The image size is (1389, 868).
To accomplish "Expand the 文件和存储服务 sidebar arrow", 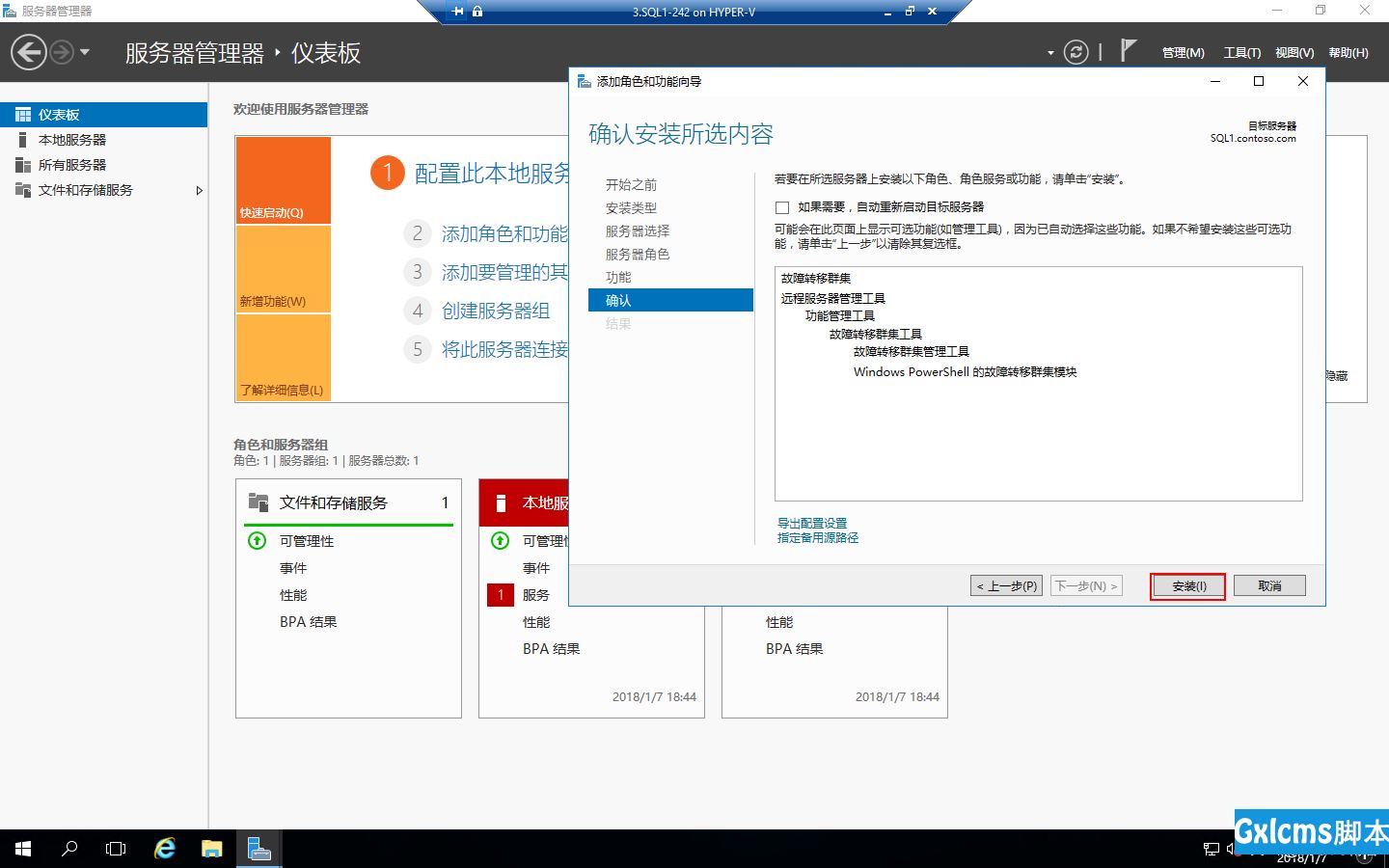I will point(200,190).
